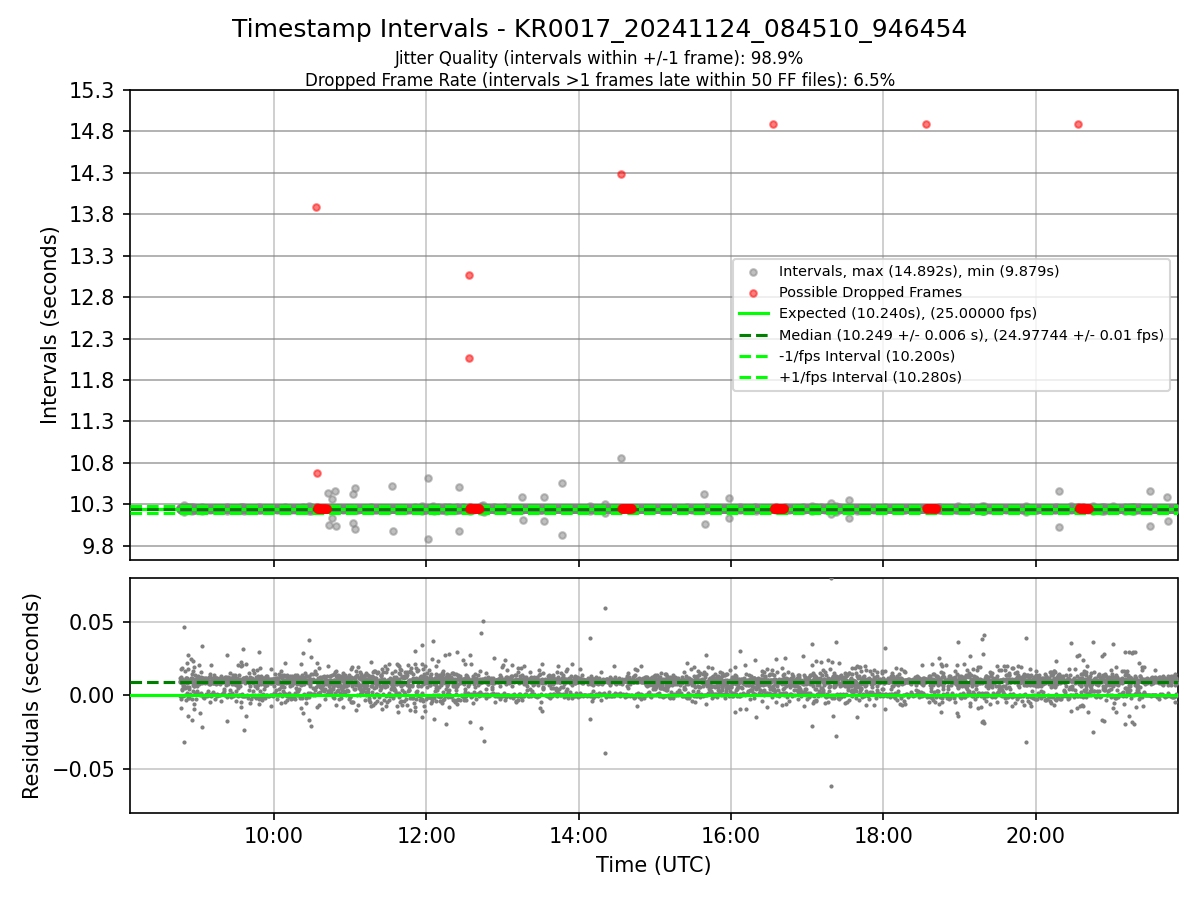1200x900 pixels.
Task: Click the red 14.9-second point near 20:30
Action: 1078,124
